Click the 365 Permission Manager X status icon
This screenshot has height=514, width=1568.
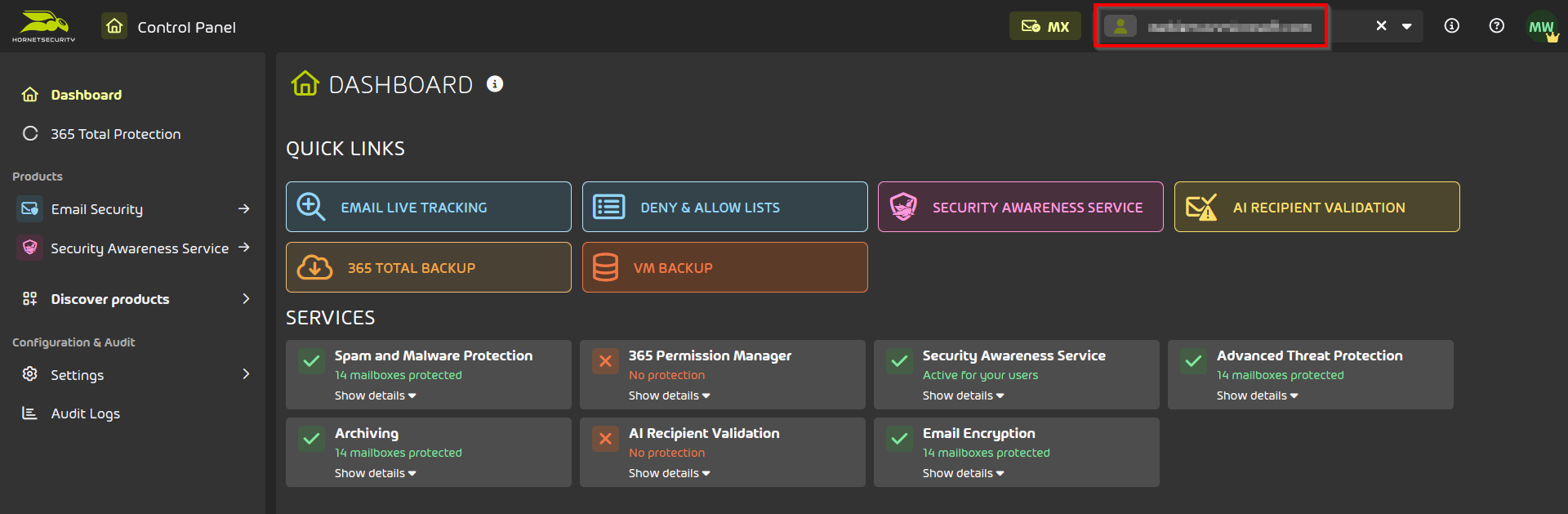(x=605, y=361)
